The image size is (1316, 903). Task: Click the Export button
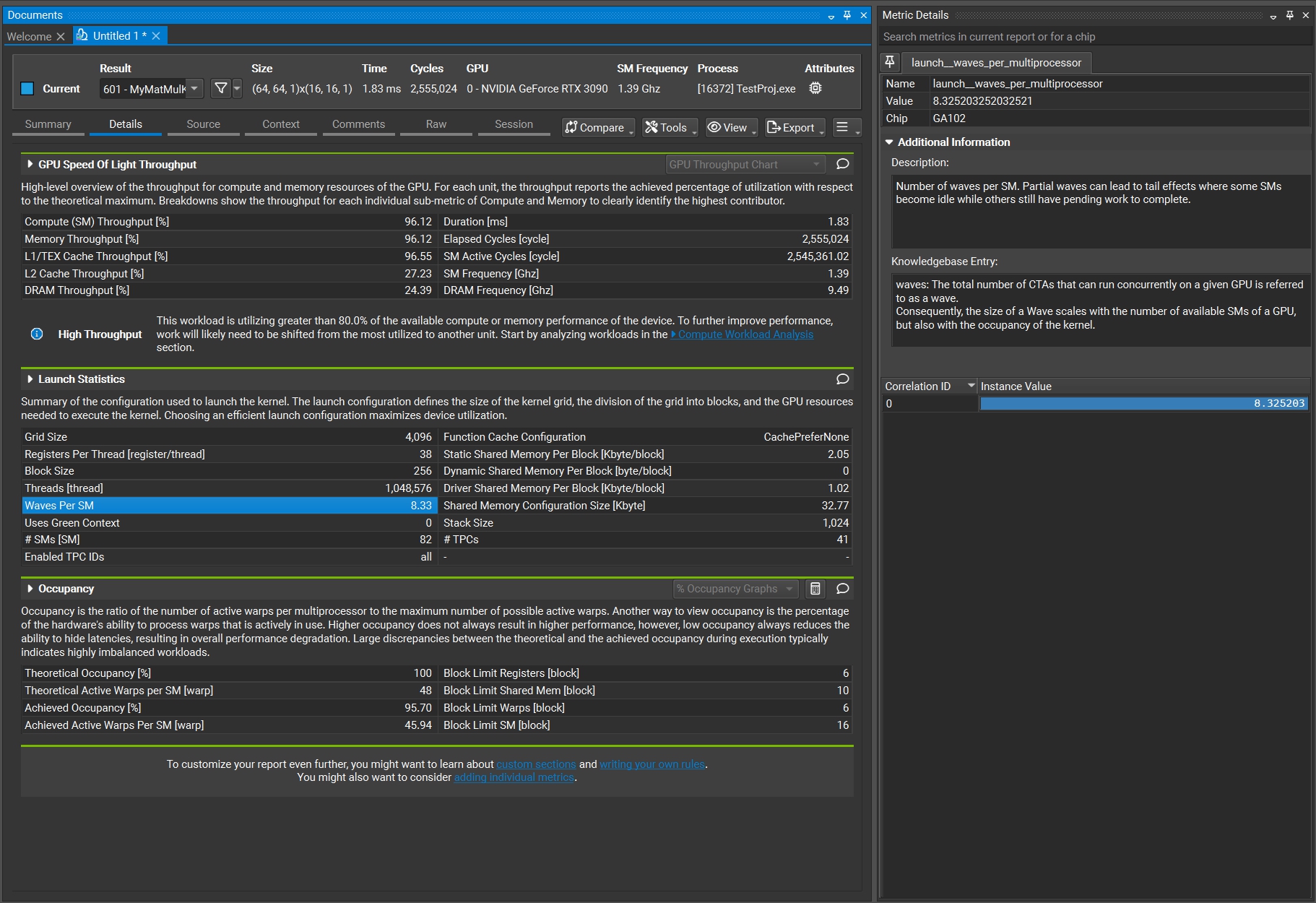pos(795,127)
